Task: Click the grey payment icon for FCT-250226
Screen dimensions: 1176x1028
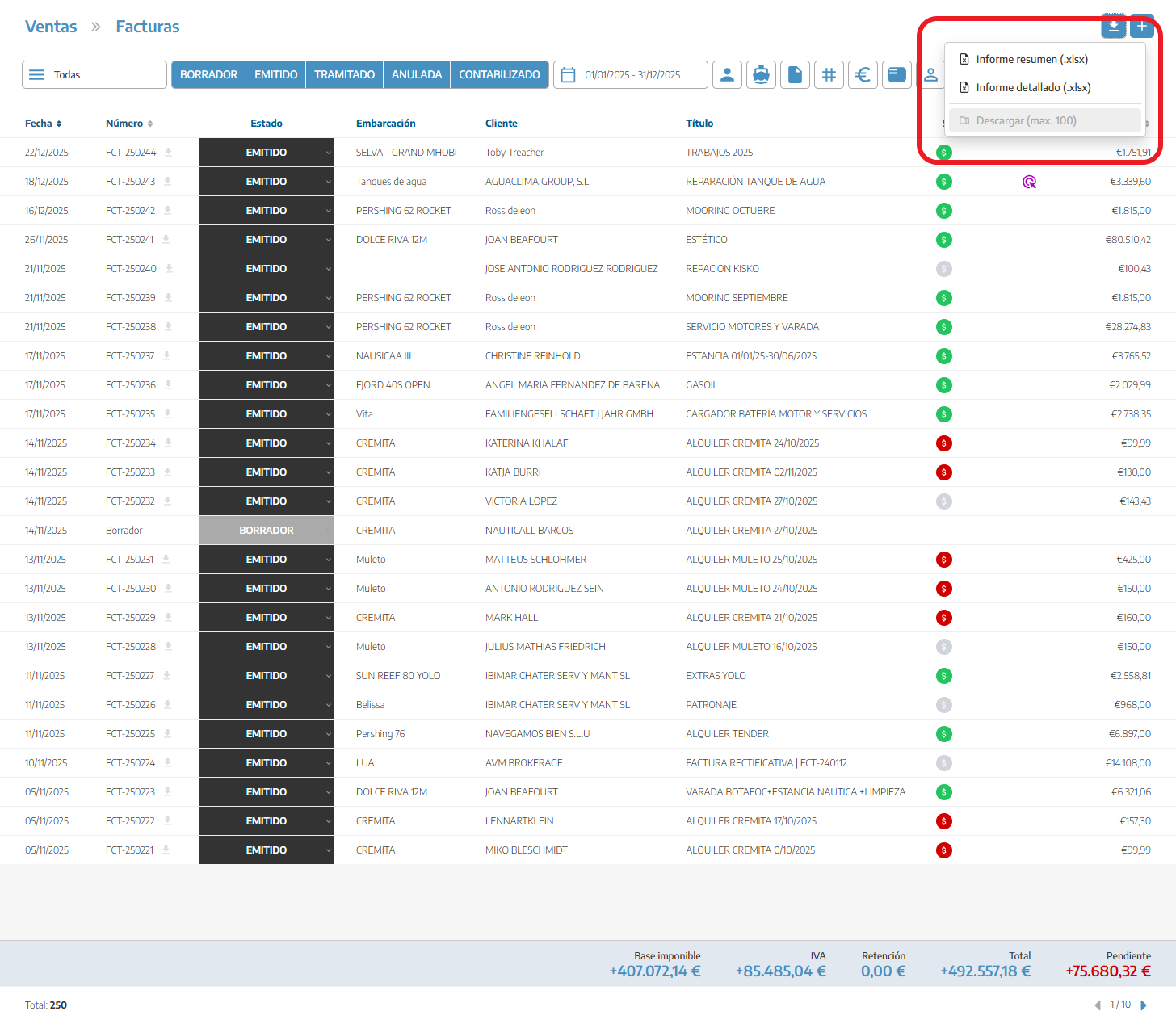Action: tap(944, 705)
